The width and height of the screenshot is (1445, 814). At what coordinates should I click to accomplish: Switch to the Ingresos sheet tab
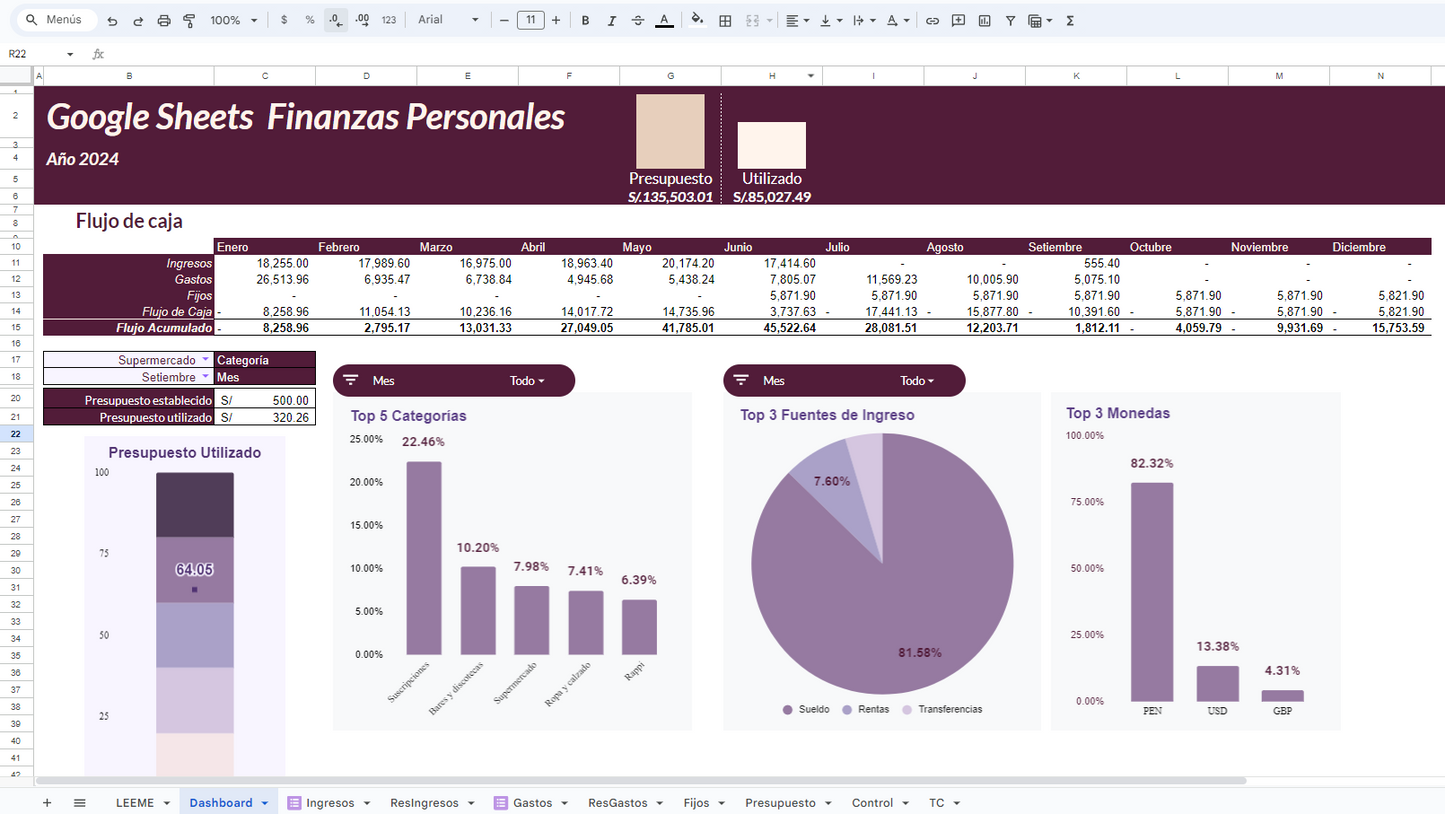coord(329,802)
